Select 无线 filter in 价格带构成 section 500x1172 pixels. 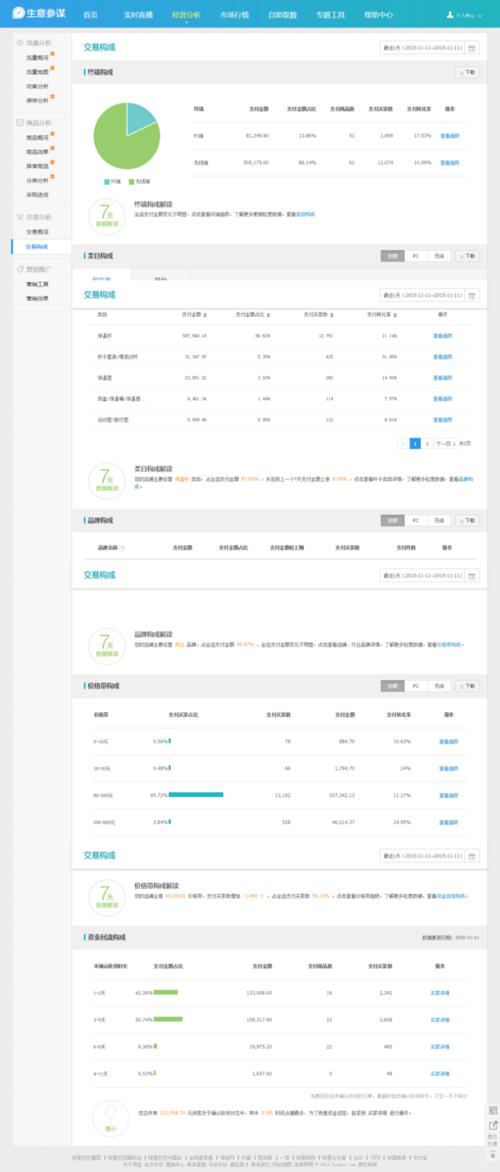click(x=439, y=685)
